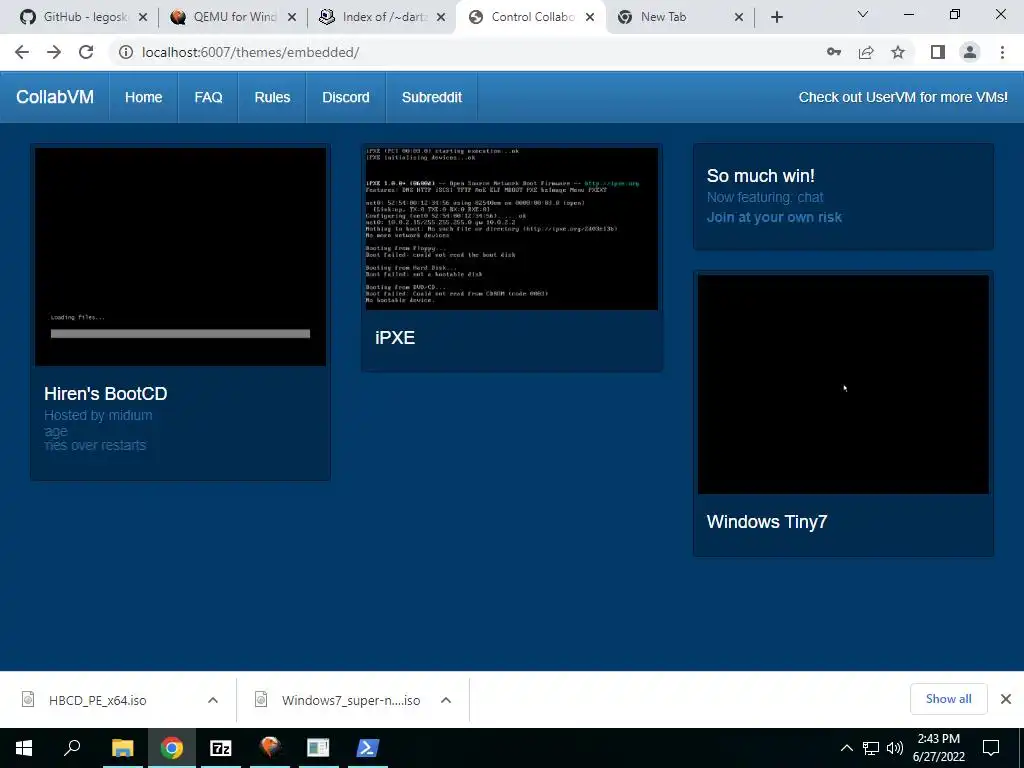Open the QEMU bird icon on taskbar

270,748
